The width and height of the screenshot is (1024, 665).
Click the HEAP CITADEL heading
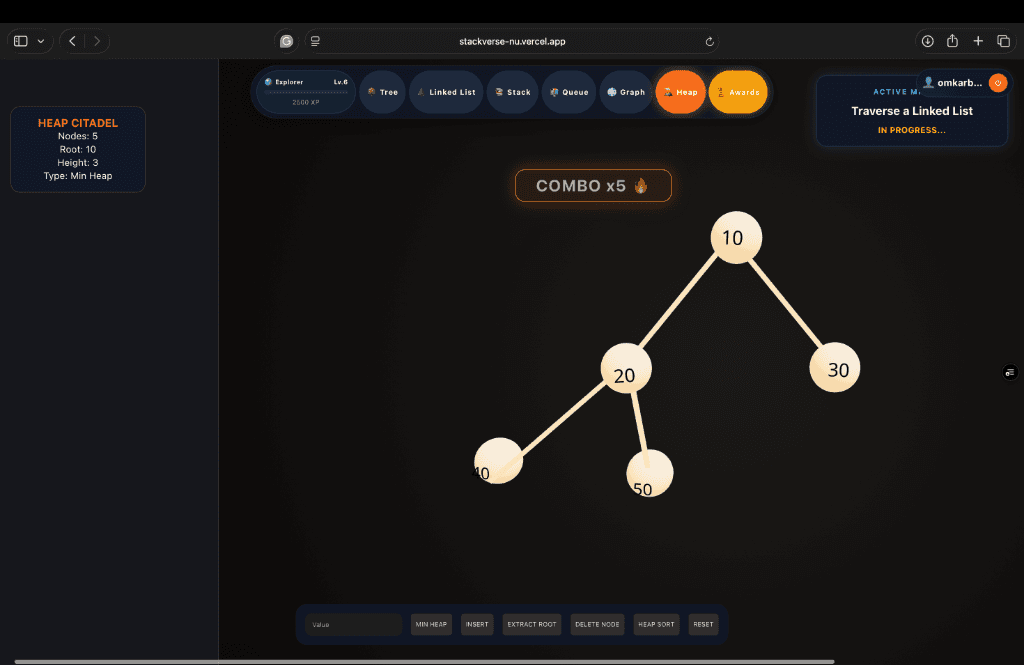[78, 123]
